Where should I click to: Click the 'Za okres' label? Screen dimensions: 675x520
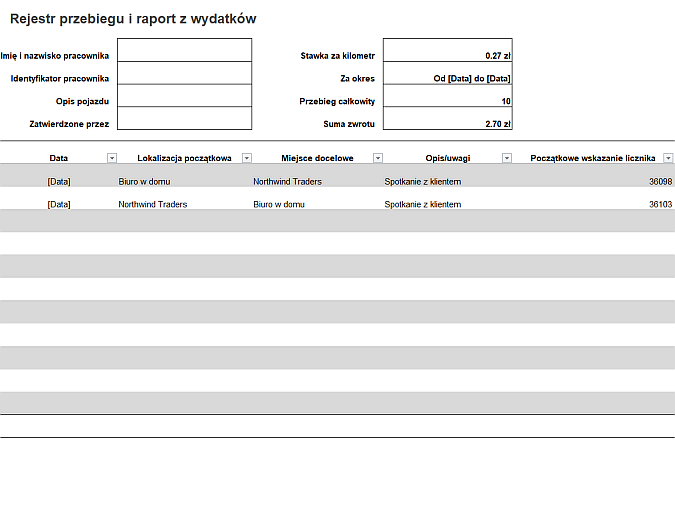[357, 78]
